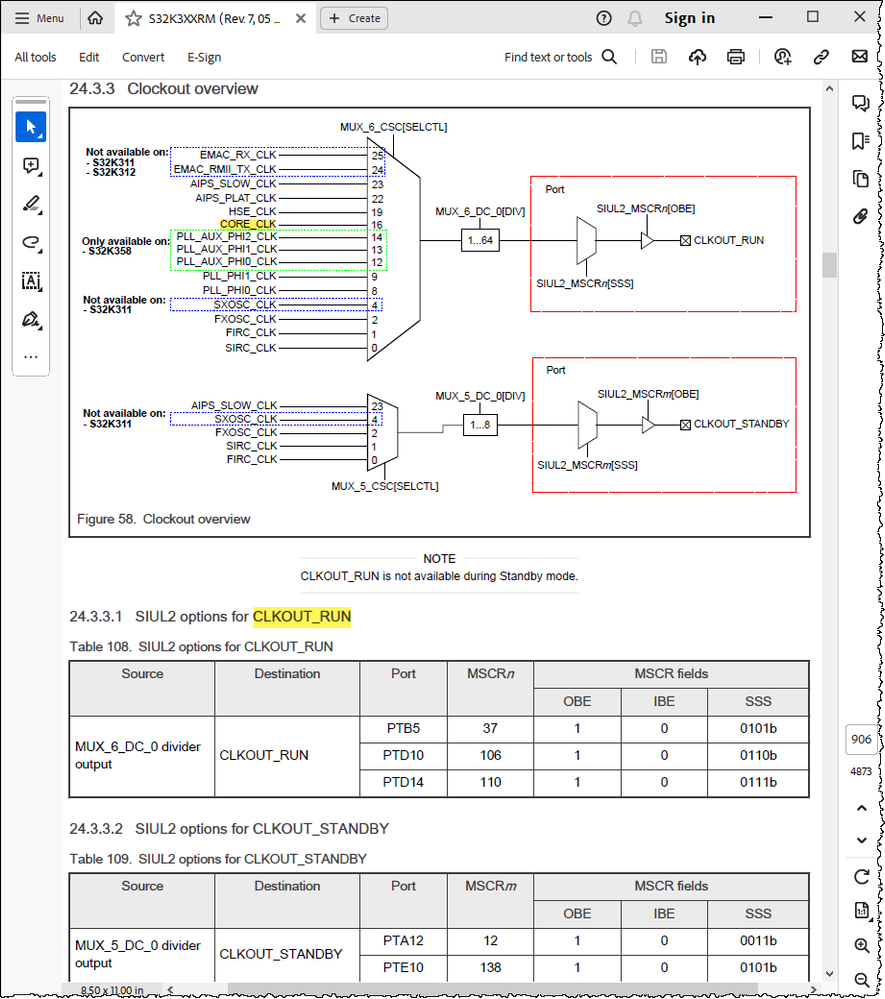The width and height of the screenshot is (885, 999).
Task: Open the Convert menu
Action: click(x=143, y=57)
